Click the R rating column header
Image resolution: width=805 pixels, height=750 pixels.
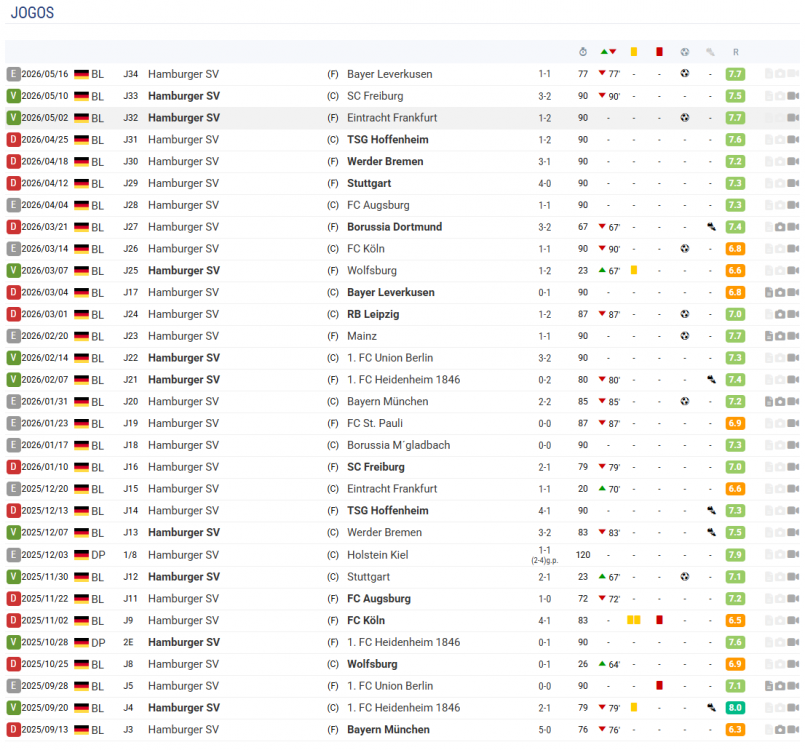pyautogui.click(x=736, y=52)
